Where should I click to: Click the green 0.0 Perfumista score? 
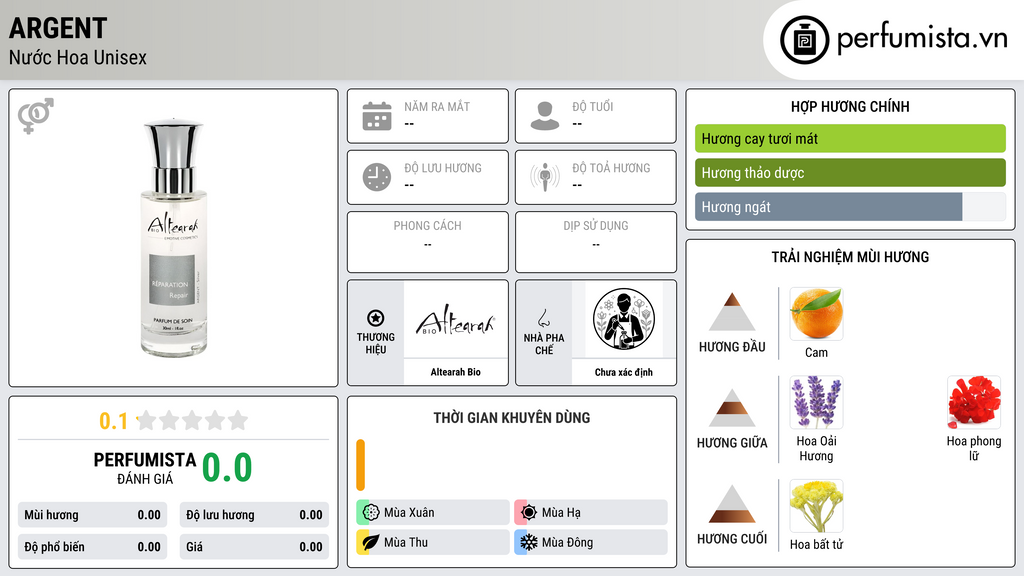coord(227,468)
